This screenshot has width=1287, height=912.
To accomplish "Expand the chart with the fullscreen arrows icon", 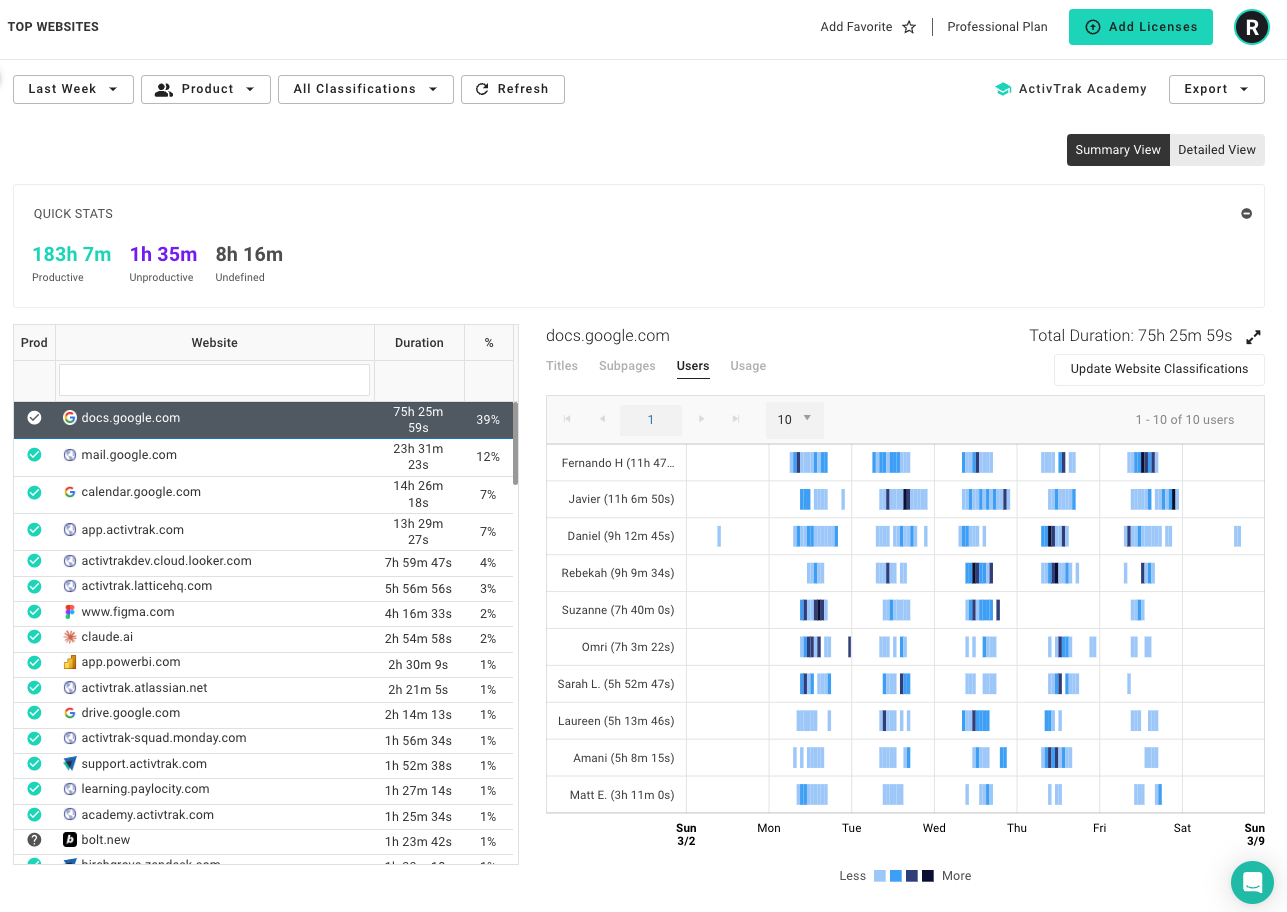I will (1253, 337).
